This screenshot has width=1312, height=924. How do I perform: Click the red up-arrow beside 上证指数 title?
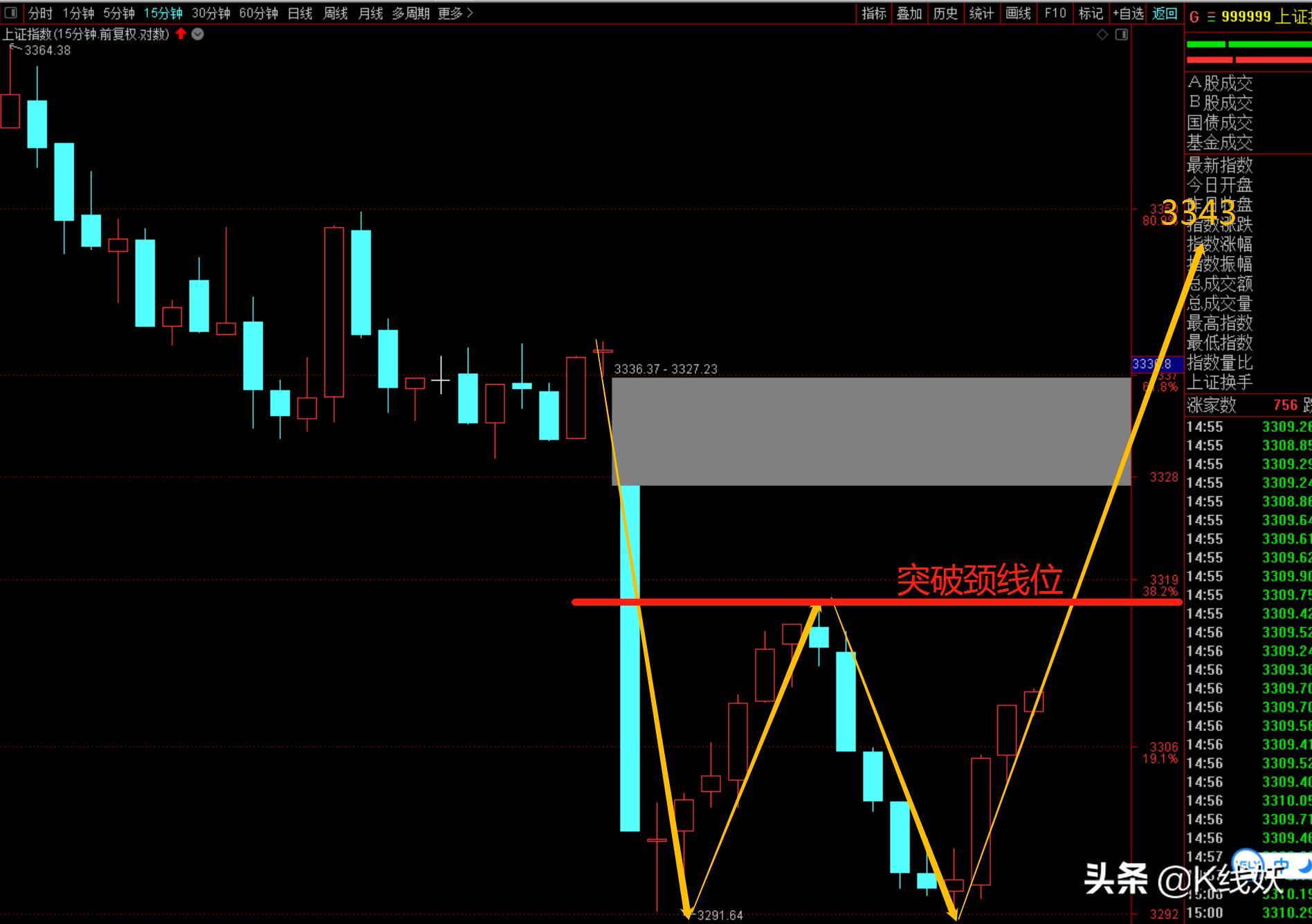181,33
